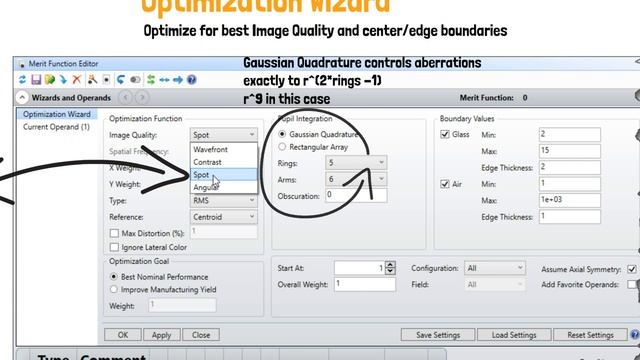
Task: Click the green double-arrow swap icon
Action: click(x=151, y=80)
